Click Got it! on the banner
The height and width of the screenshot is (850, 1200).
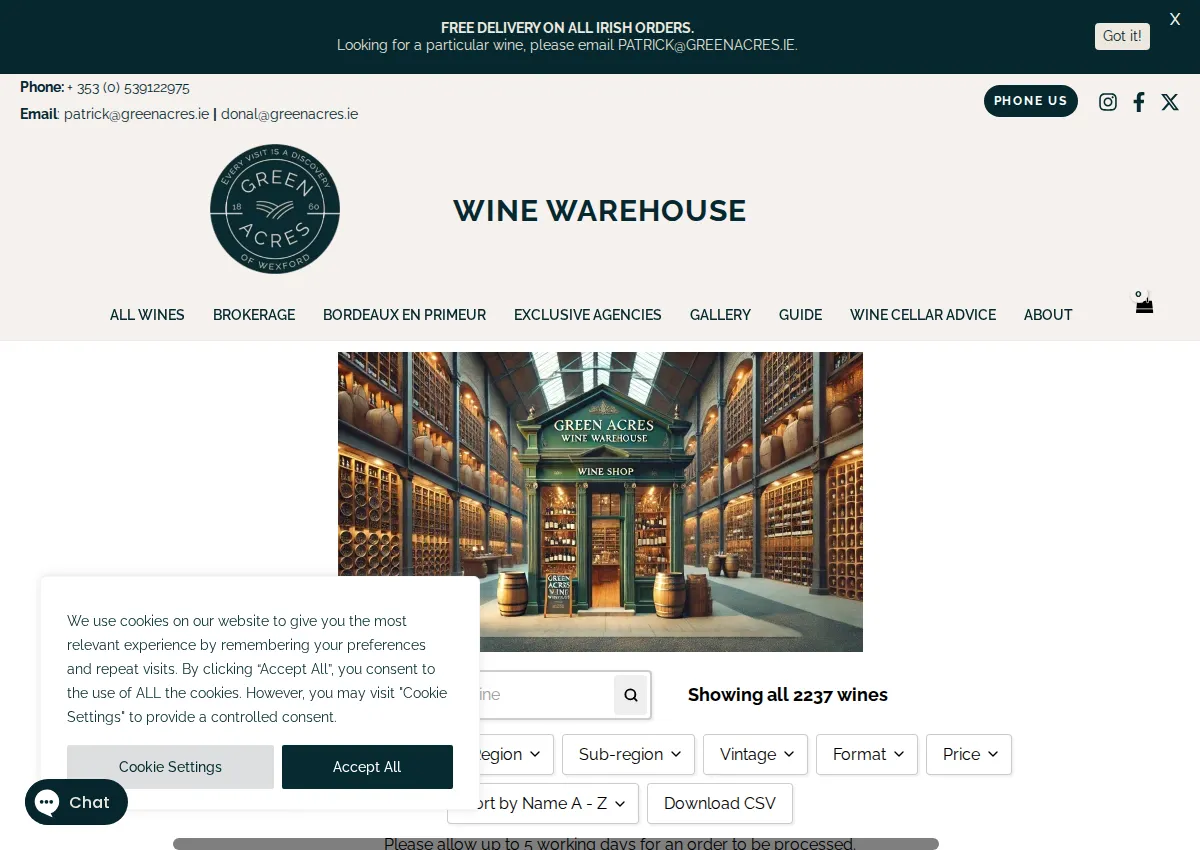point(1122,36)
